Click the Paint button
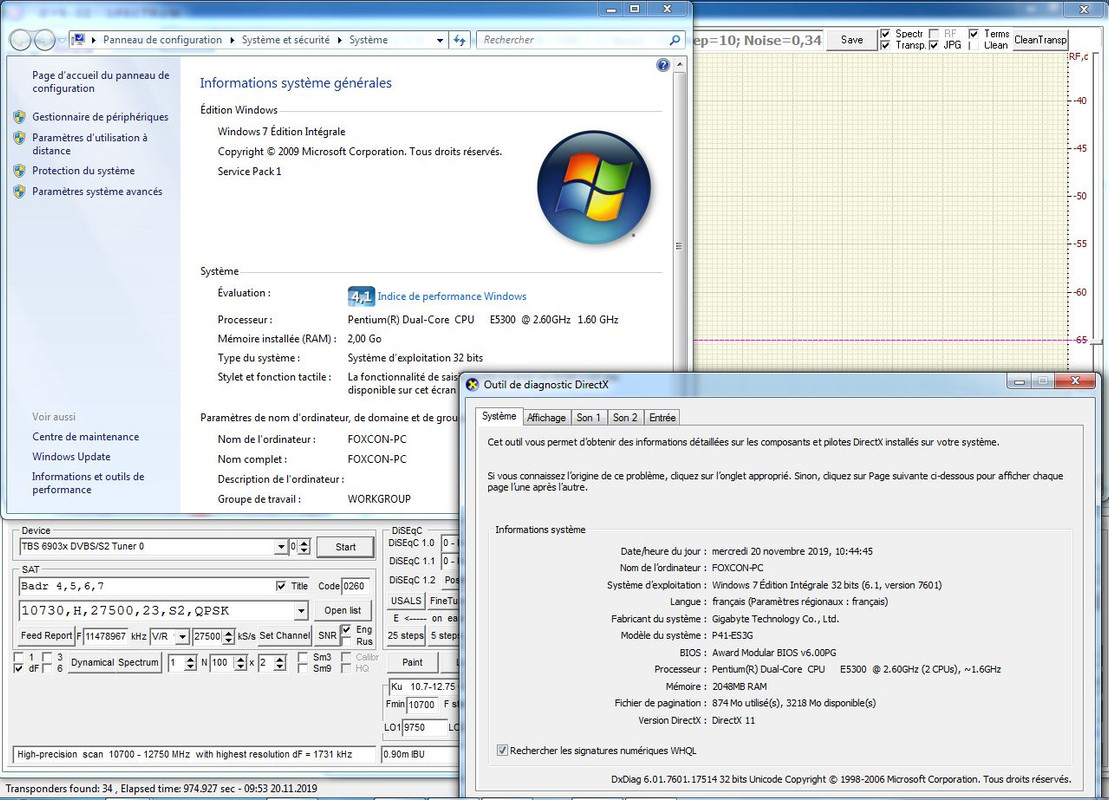Screen dimensions: 1109x800 (412, 663)
